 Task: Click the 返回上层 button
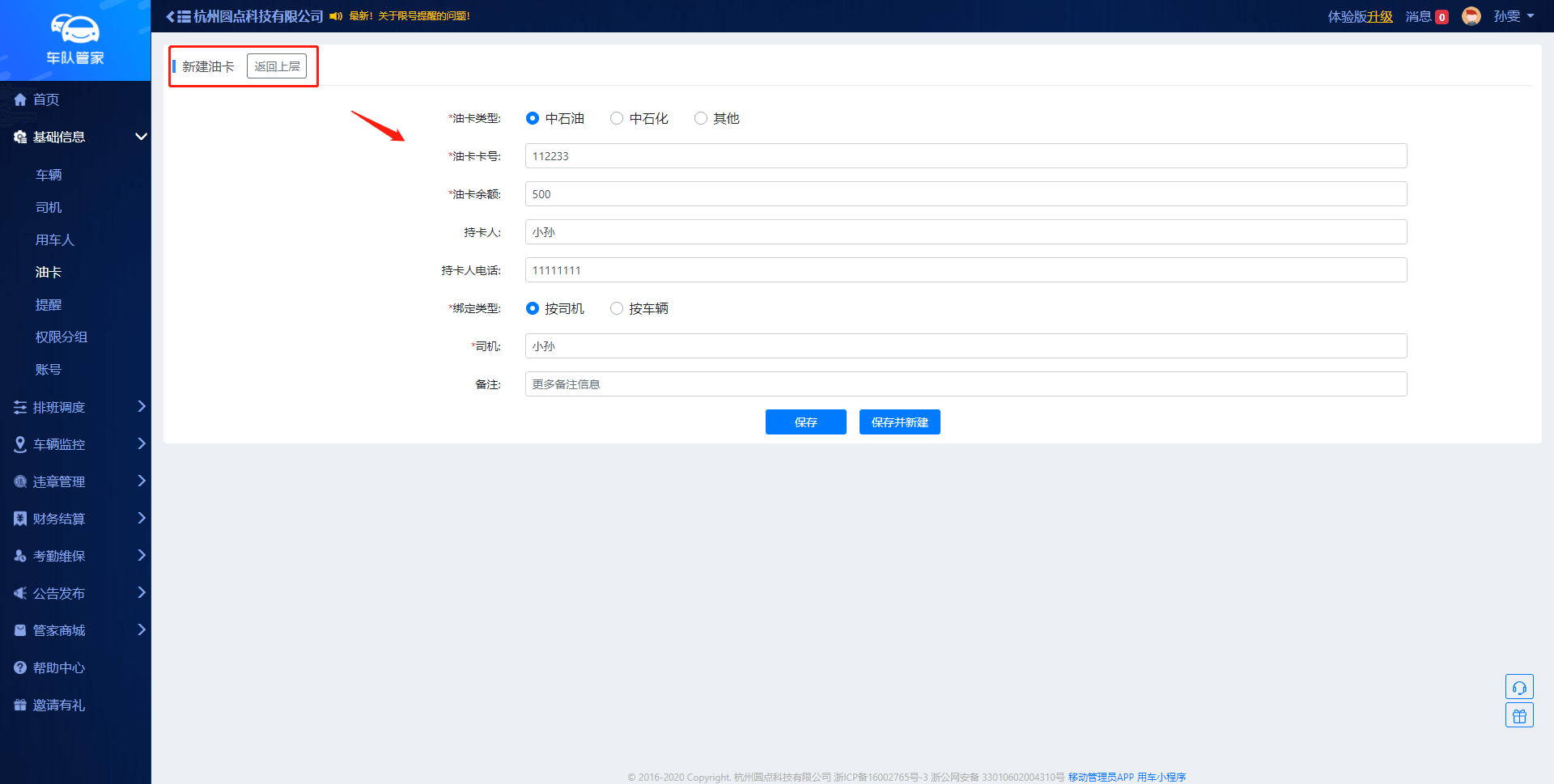277,66
